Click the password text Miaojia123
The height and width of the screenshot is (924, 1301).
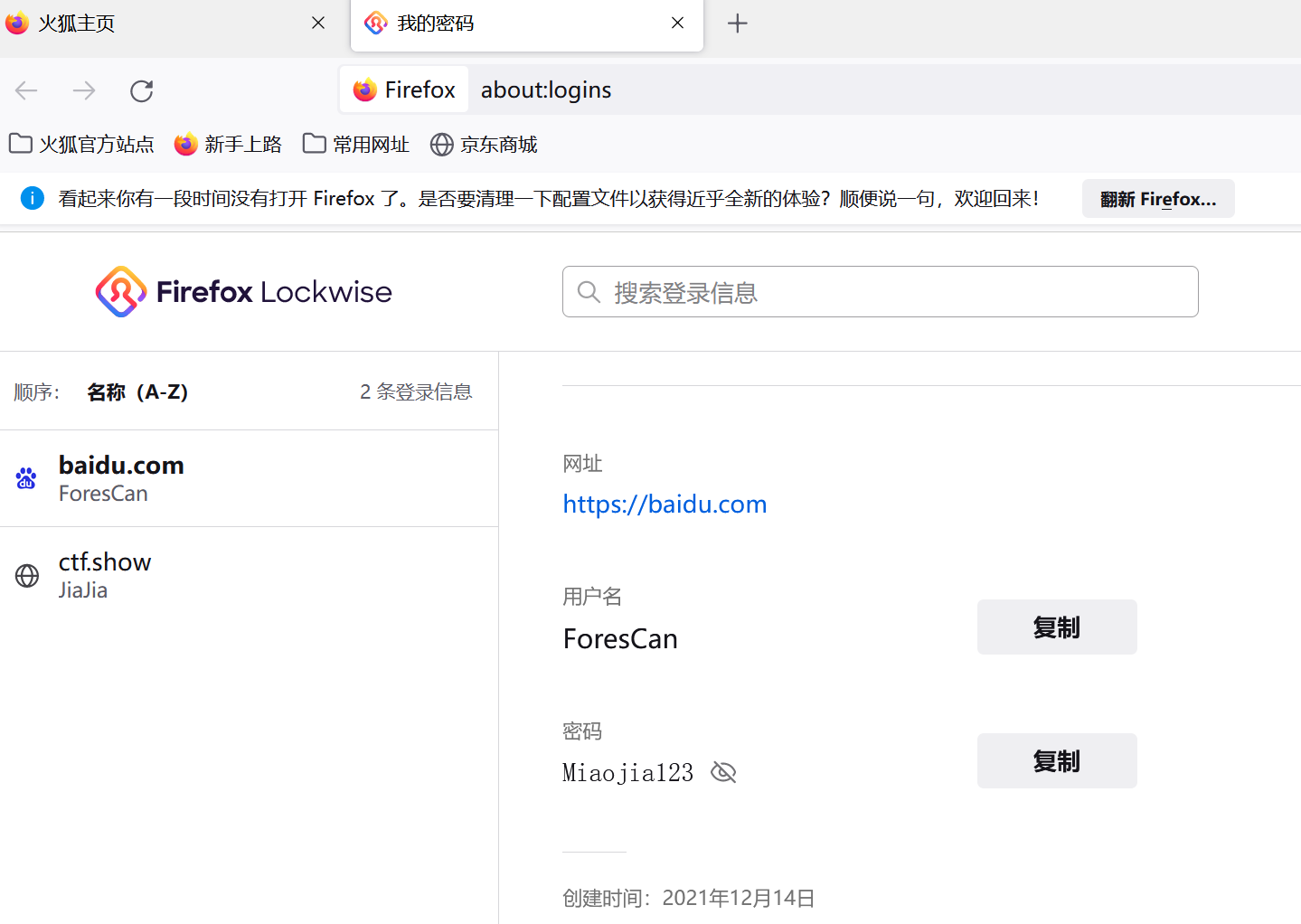[628, 773]
